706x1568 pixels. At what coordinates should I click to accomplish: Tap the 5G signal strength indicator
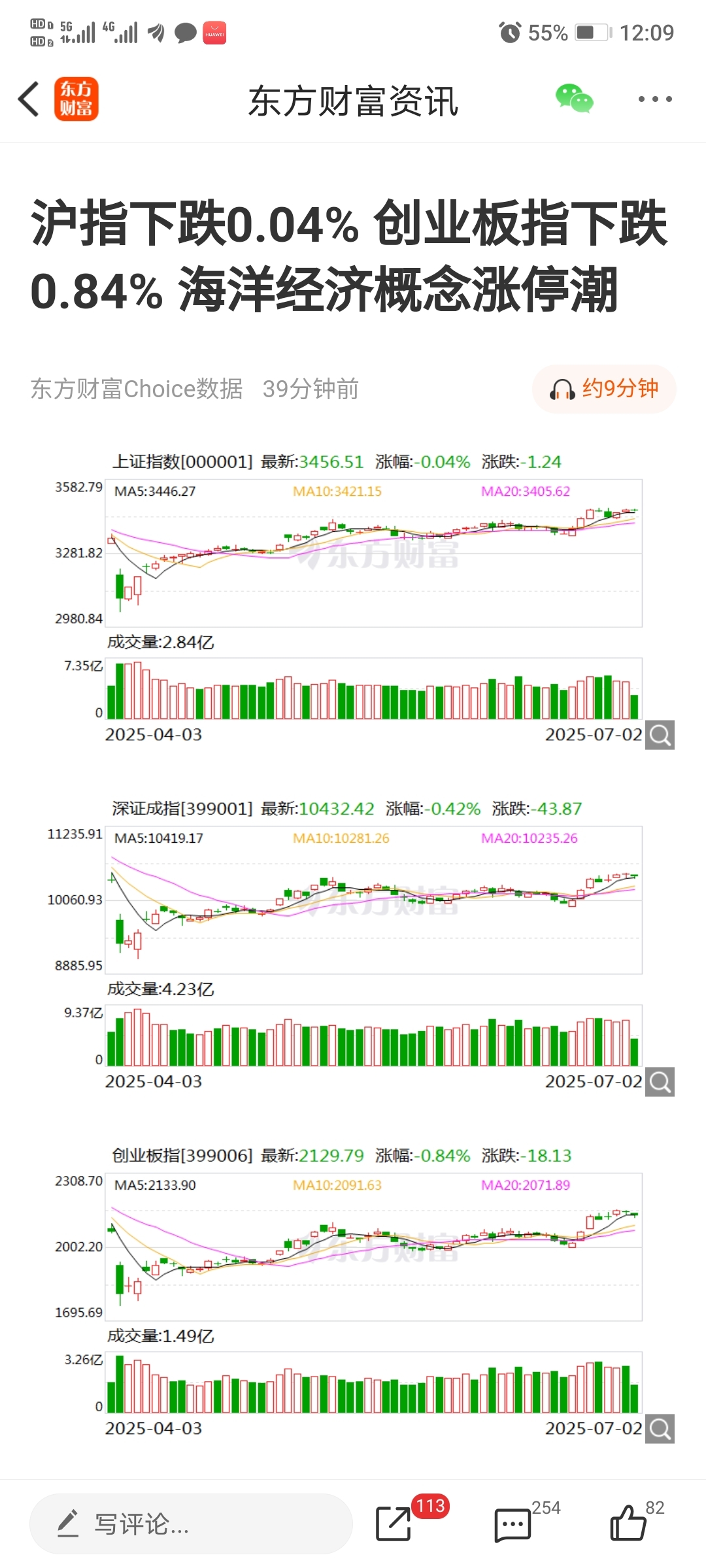[77, 32]
